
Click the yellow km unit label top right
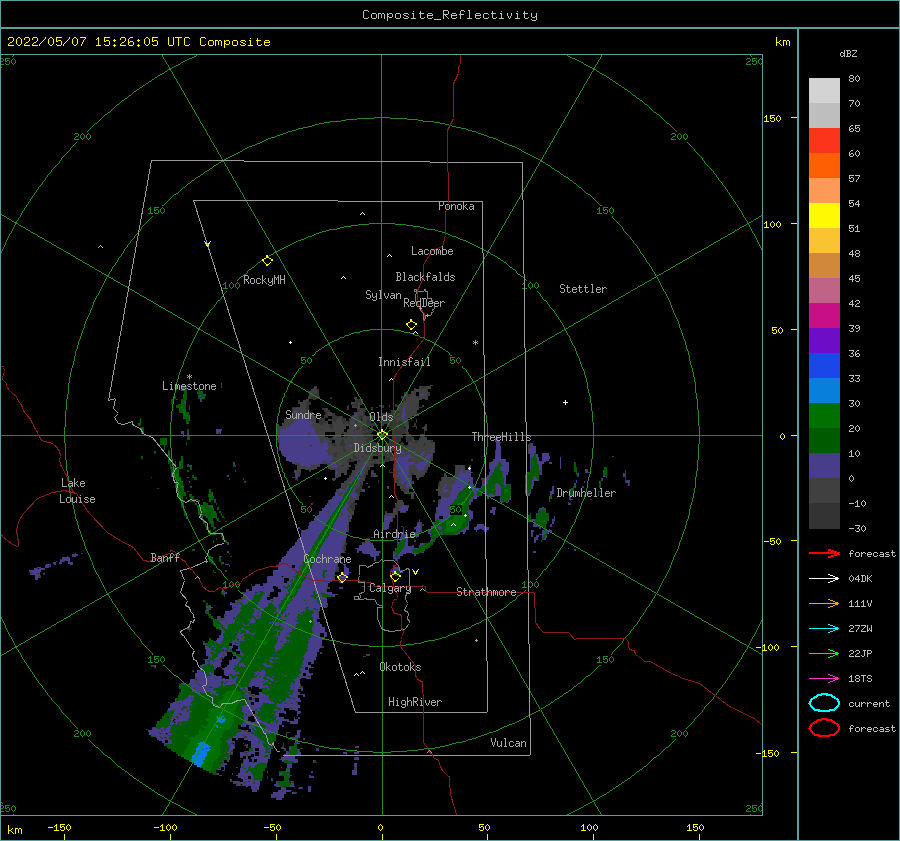[x=782, y=42]
